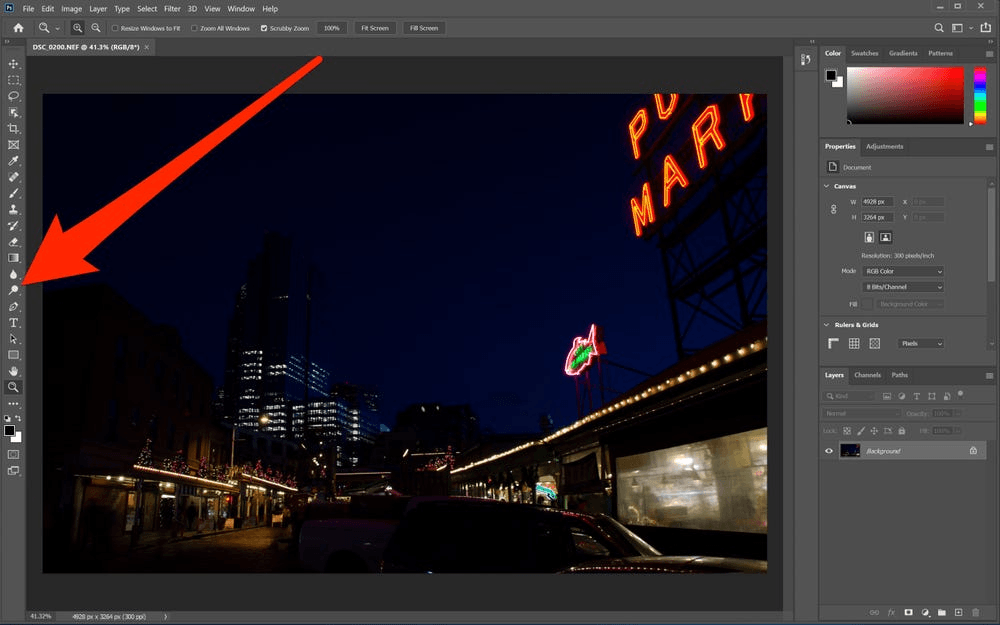Click the Fit Screen button

373,28
